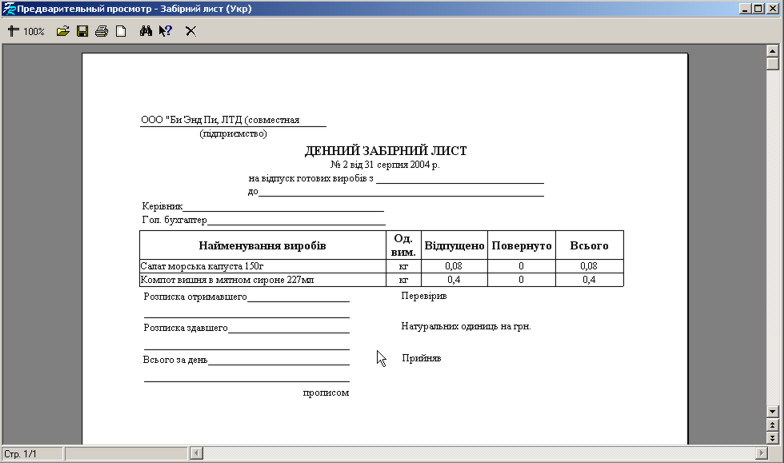784x463 pixels.
Task: Maximize the preview window
Action: [x=759, y=8]
